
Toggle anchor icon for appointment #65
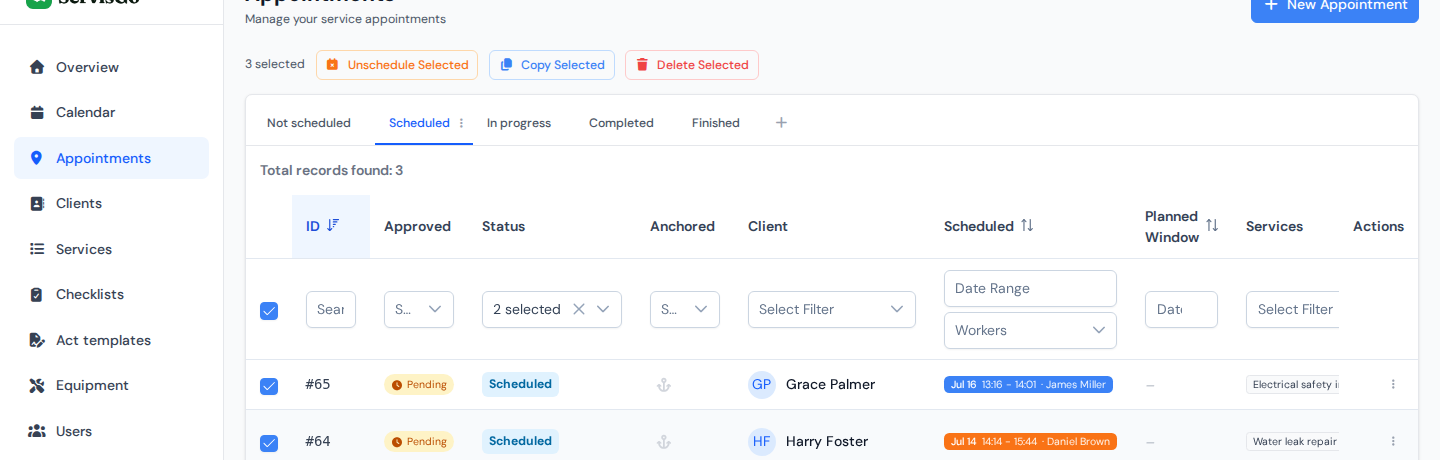(663, 385)
